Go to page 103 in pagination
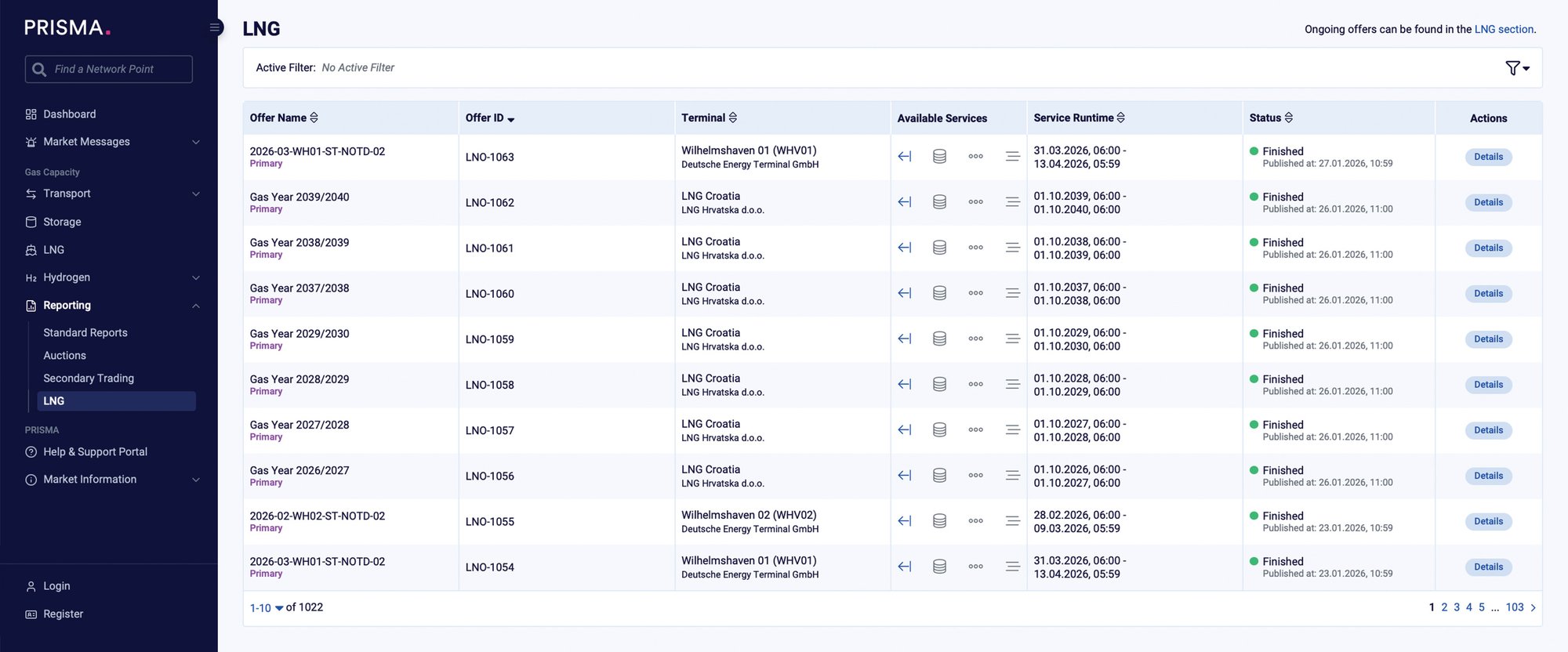Screen dimensions: 1568x652 coord(1514,607)
